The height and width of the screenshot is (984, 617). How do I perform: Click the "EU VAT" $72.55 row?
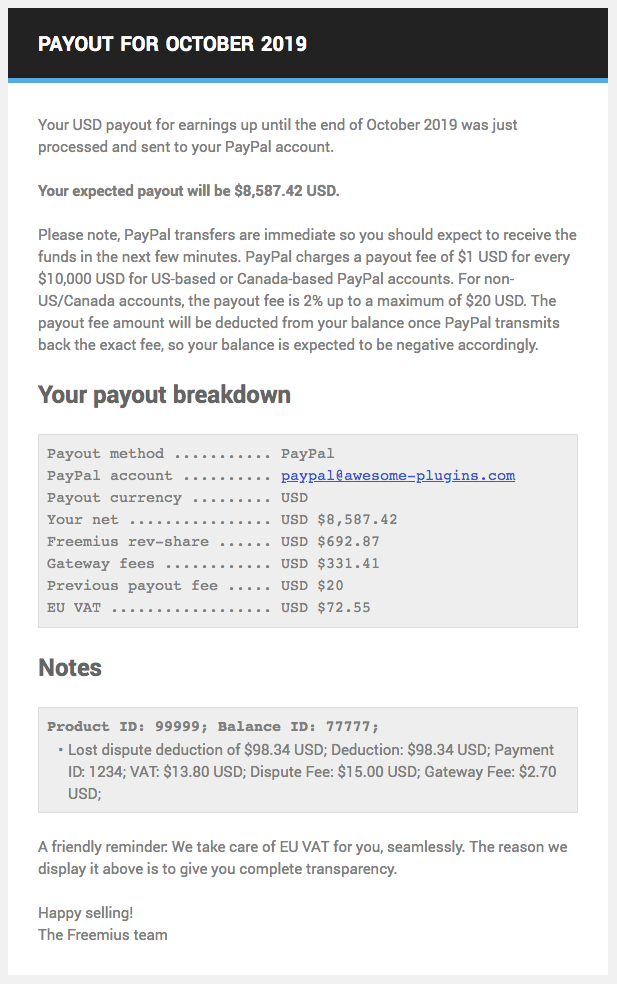tap(208, 608)
